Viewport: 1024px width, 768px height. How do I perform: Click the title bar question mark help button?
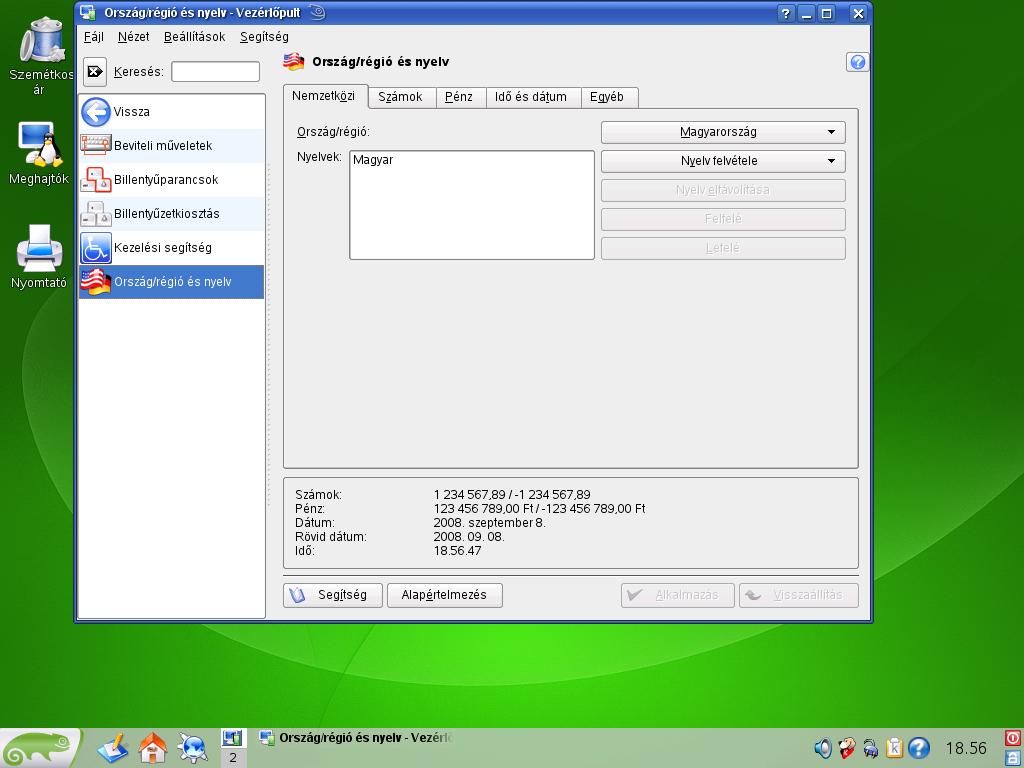click(x=786, y=13)
